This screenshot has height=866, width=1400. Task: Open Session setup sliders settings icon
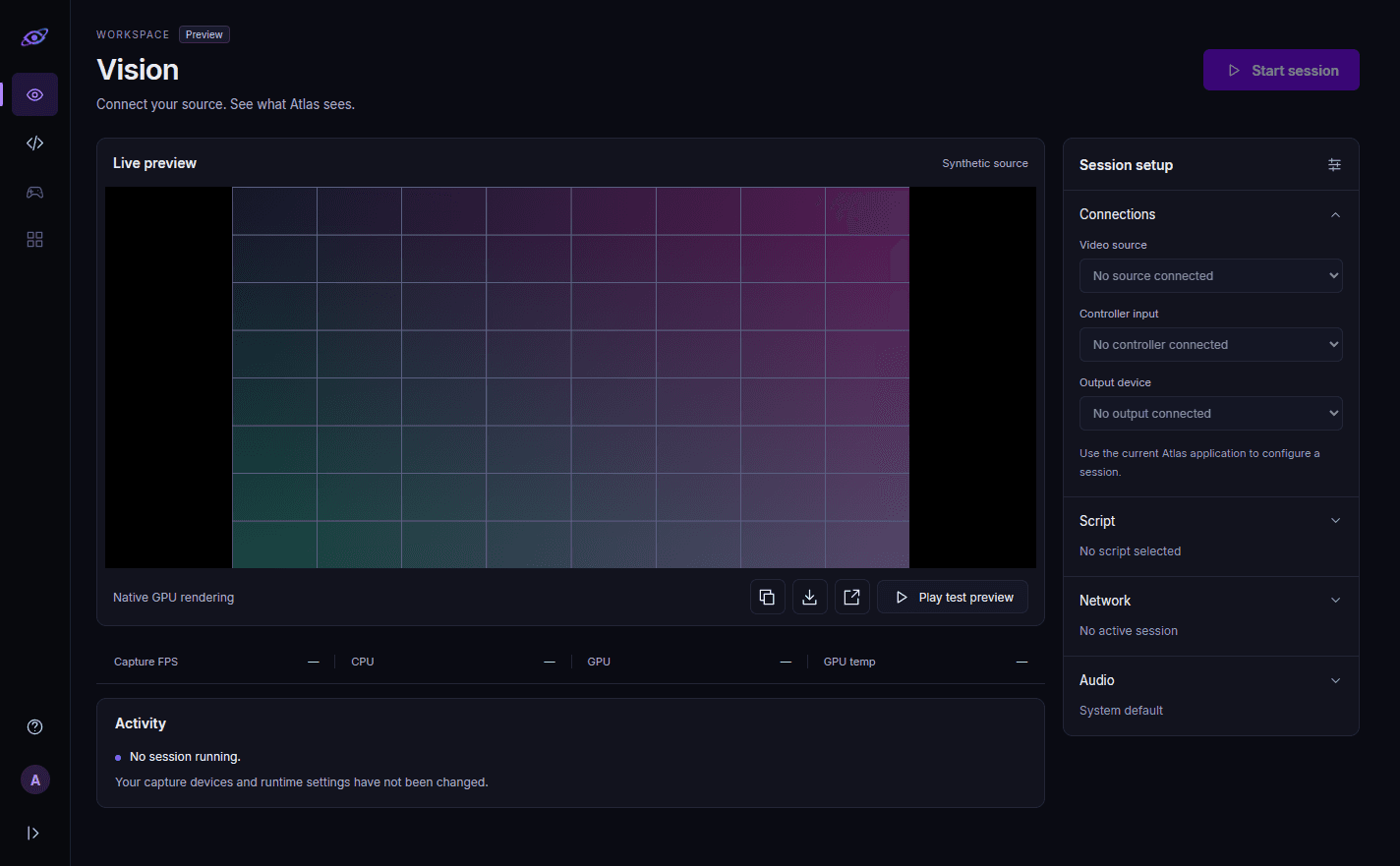point(1334,165)
